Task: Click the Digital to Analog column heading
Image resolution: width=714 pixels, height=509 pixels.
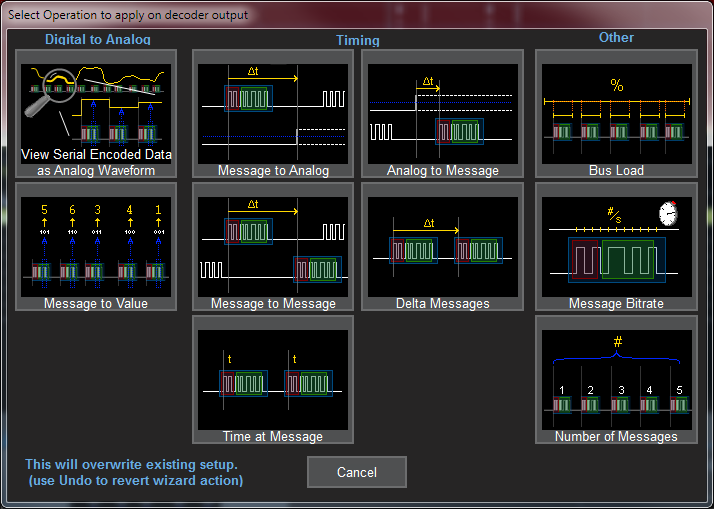Action: [x=98, y=39]
